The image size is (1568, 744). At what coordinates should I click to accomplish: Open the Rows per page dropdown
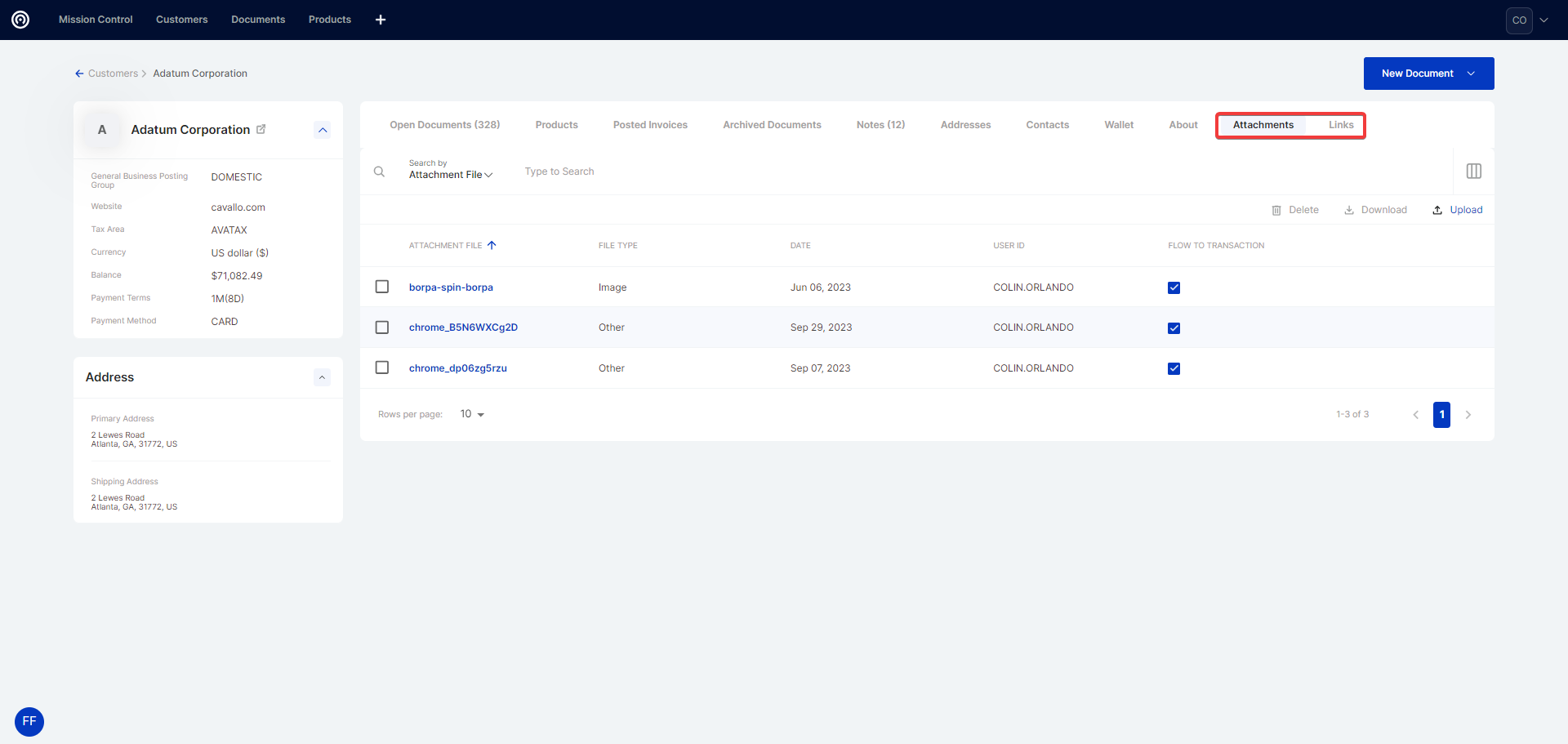[472, 414]
